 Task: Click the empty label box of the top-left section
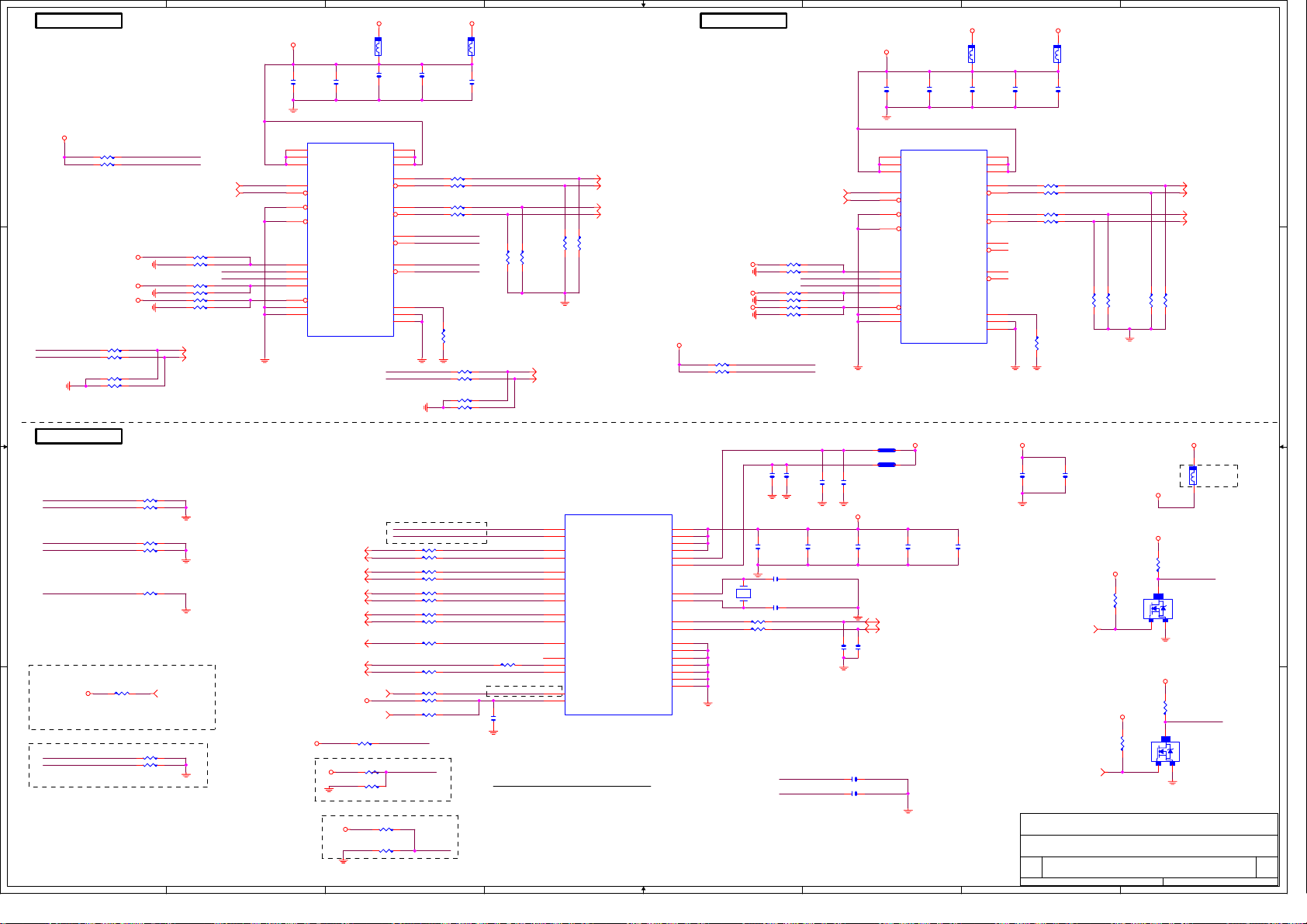click(x=79, y=21)
